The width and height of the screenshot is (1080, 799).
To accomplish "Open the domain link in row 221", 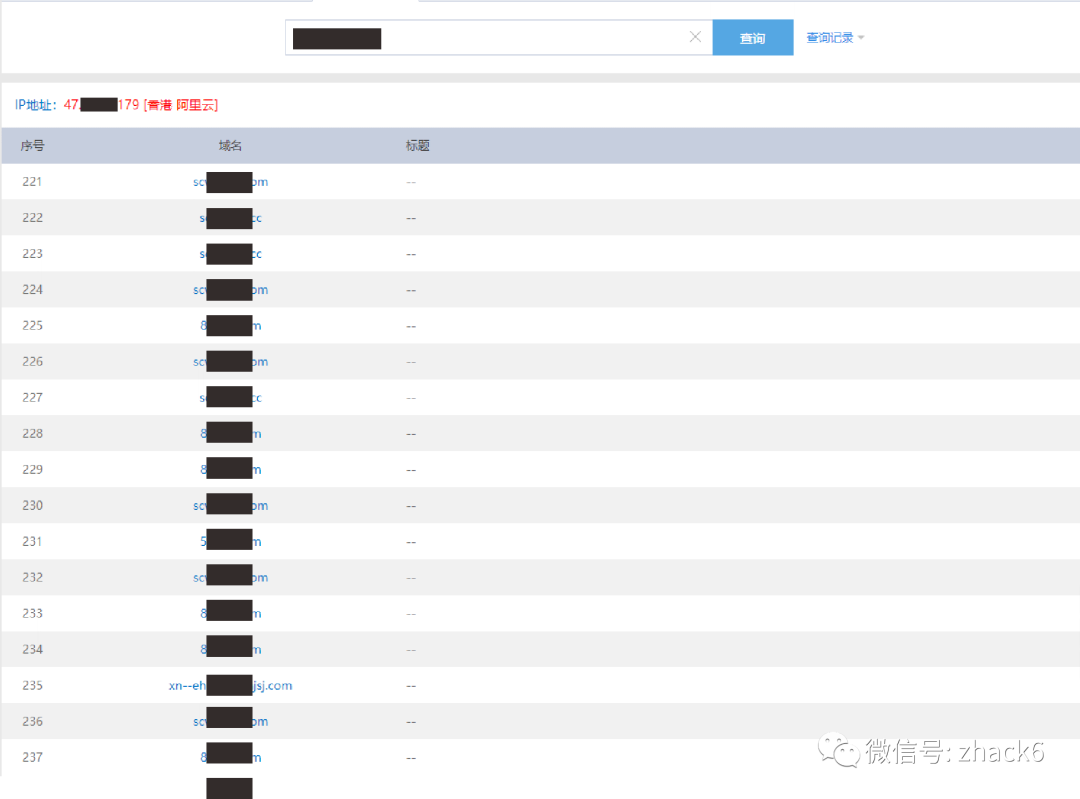I will [x=230, y=183].
